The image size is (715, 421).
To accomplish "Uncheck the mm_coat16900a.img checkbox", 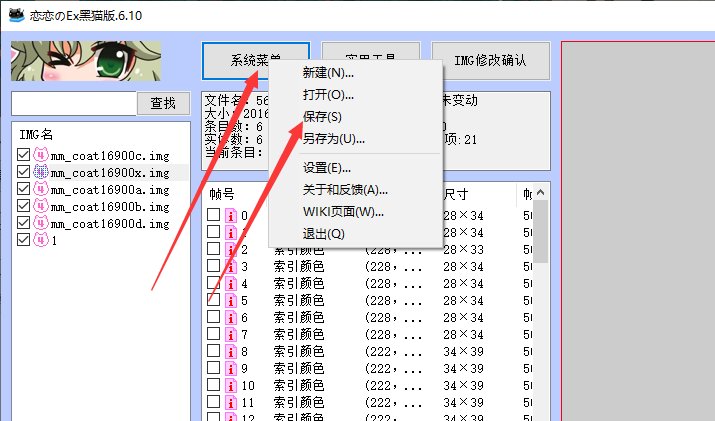I will 24,189.
